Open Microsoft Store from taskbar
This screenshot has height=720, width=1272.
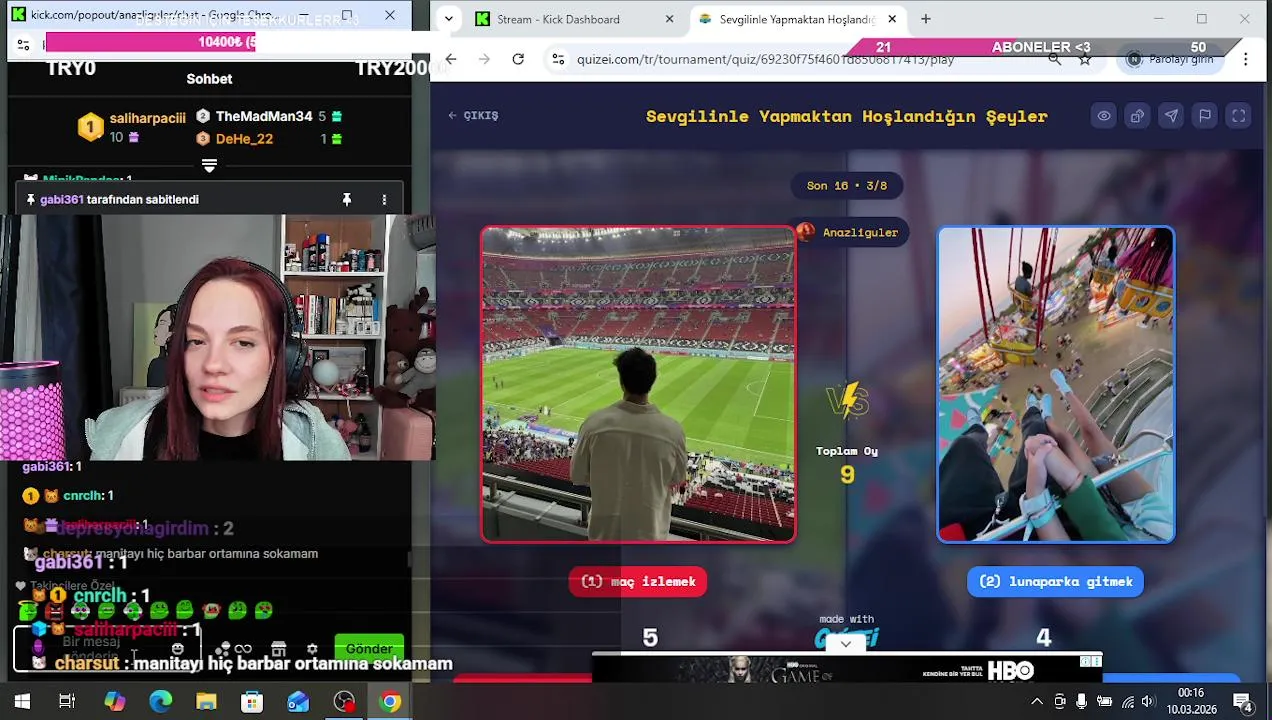[x=252, y=702]
